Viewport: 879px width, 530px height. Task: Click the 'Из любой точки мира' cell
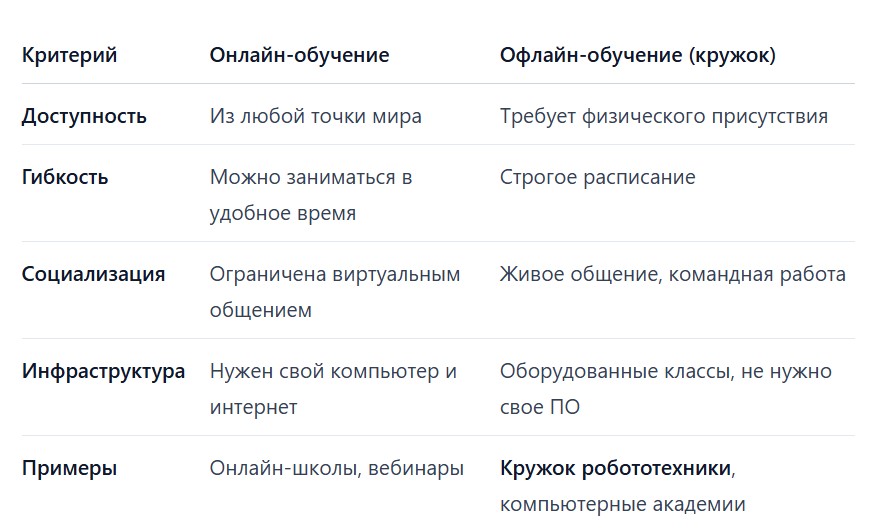(316, 116)
